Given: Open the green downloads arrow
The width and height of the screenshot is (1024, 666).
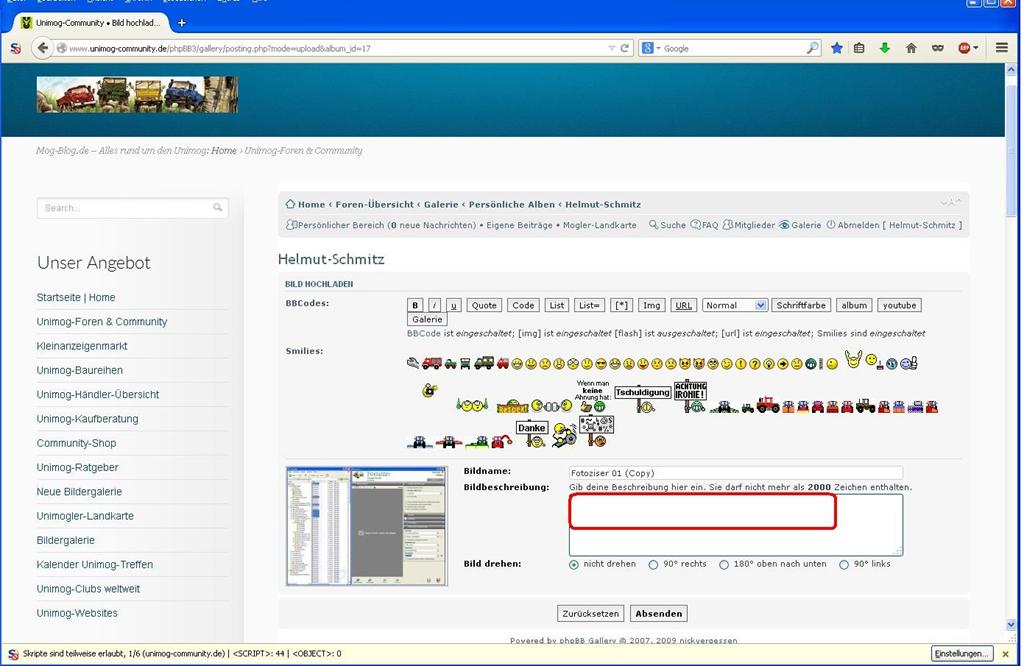Looking at the screenshot, I should click(884, 48).
